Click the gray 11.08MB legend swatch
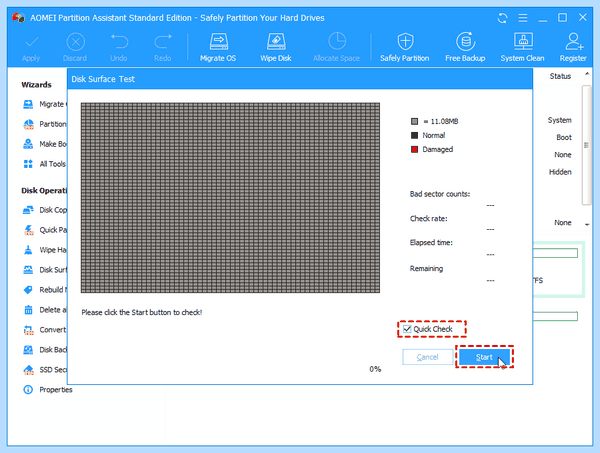The height and width of the screenshot is (453, 600). pyautogui.click(x=414, y=121)
